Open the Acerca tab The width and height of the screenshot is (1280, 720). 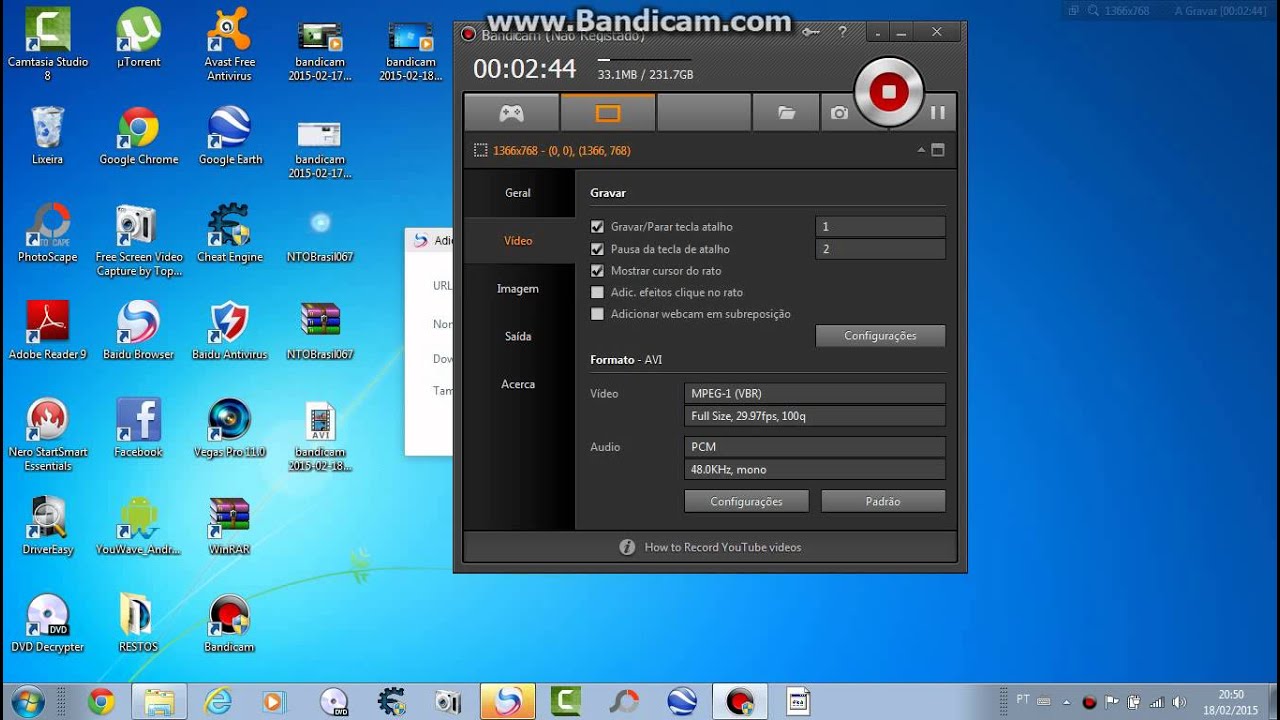pos(518,384)
